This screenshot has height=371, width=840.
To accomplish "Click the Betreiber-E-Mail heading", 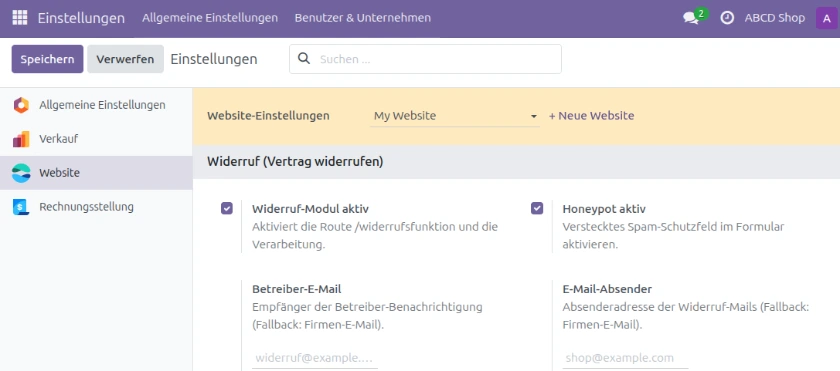I will coord(297,289).
